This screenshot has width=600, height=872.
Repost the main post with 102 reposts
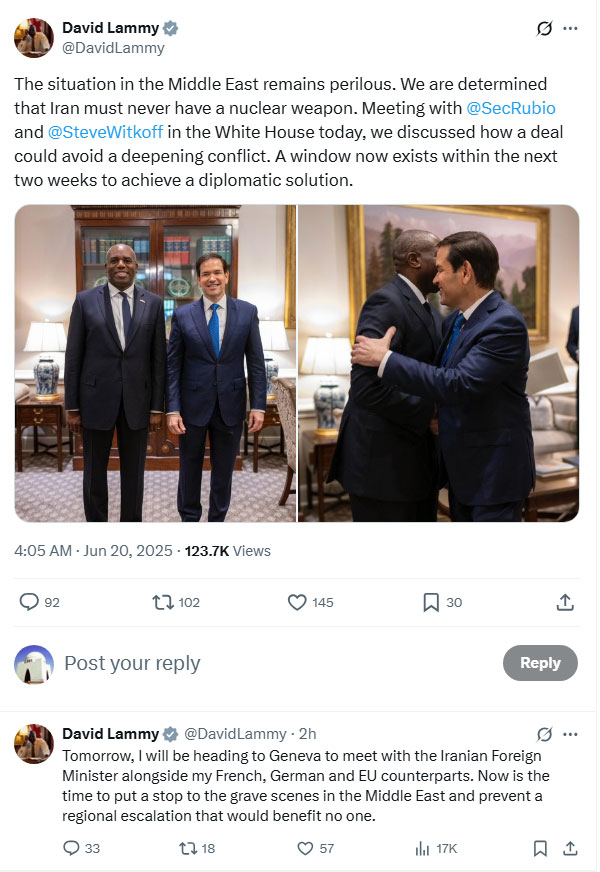coord(163,602)
